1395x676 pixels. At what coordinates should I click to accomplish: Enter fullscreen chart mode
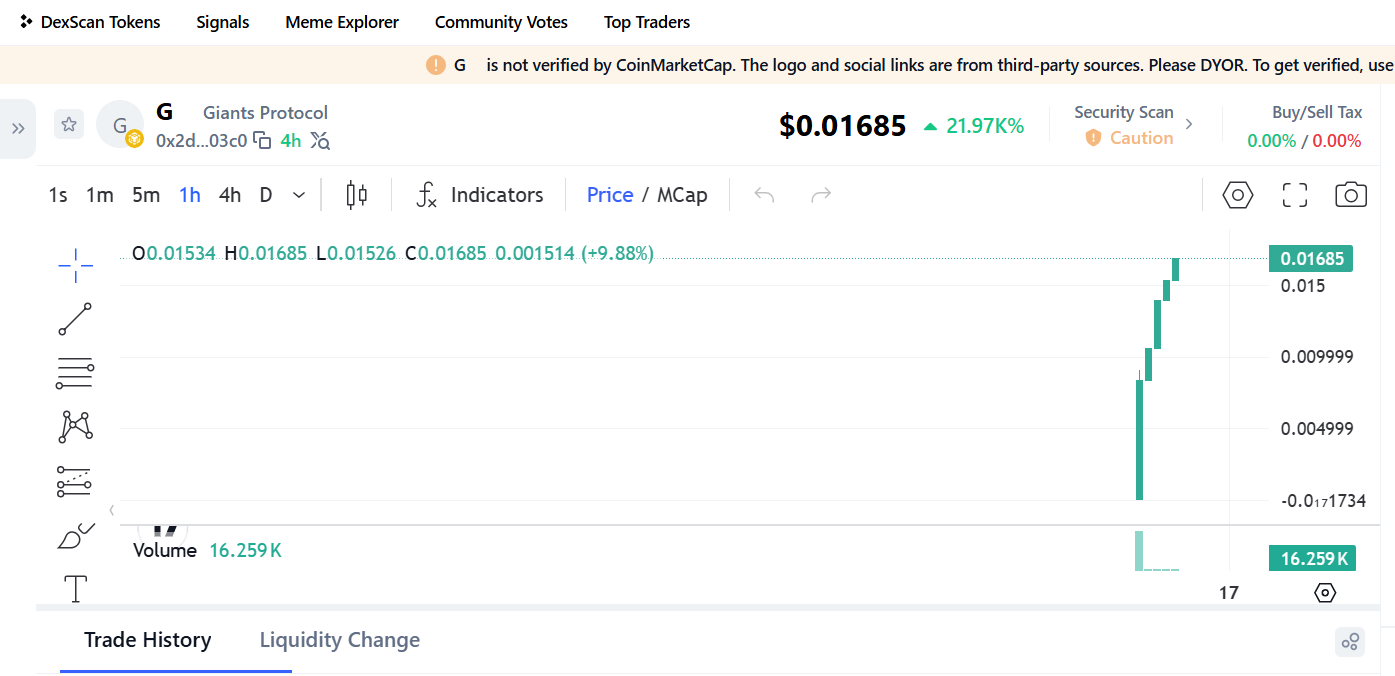(x=1295, y=195)
